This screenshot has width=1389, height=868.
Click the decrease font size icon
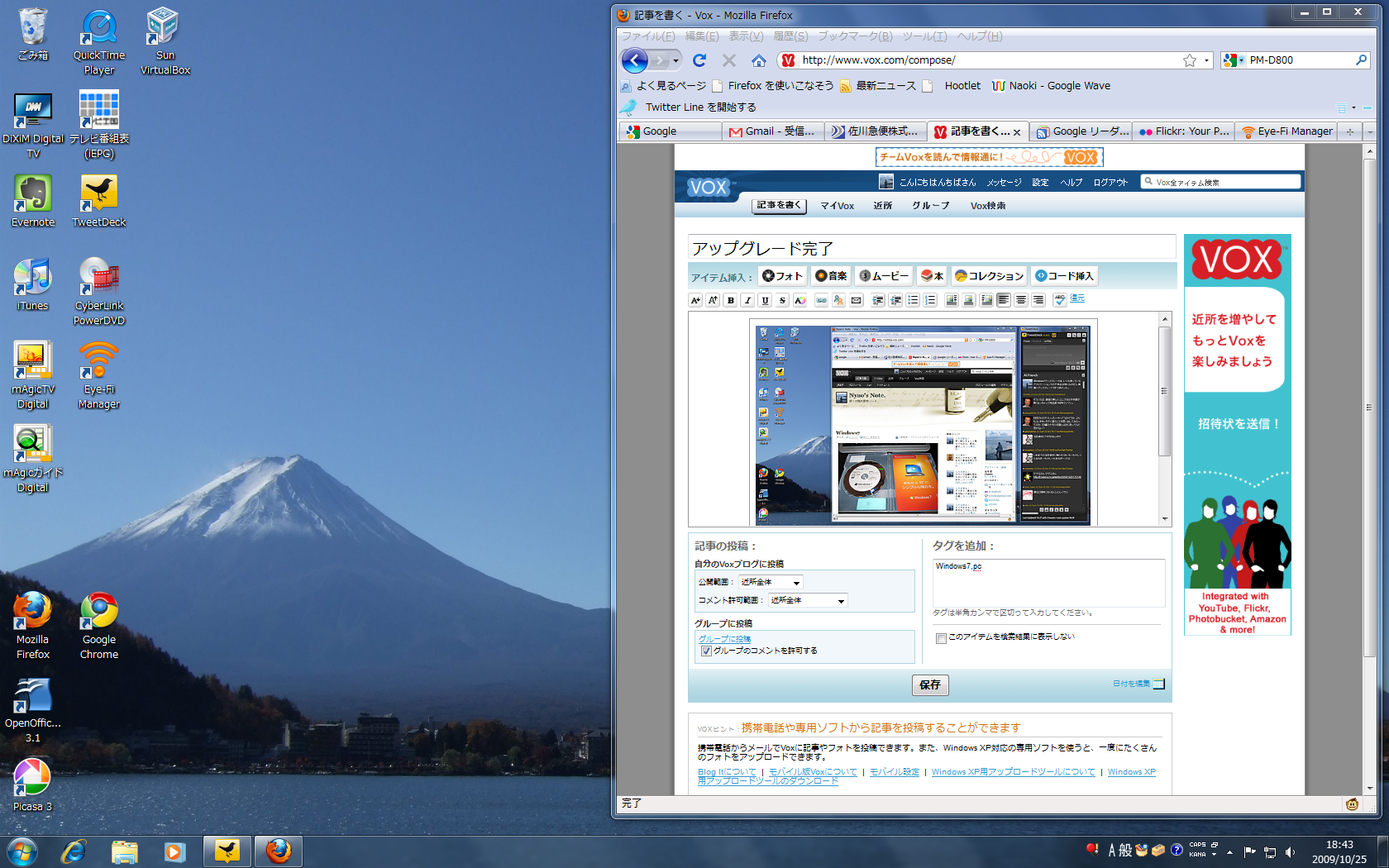695,300
